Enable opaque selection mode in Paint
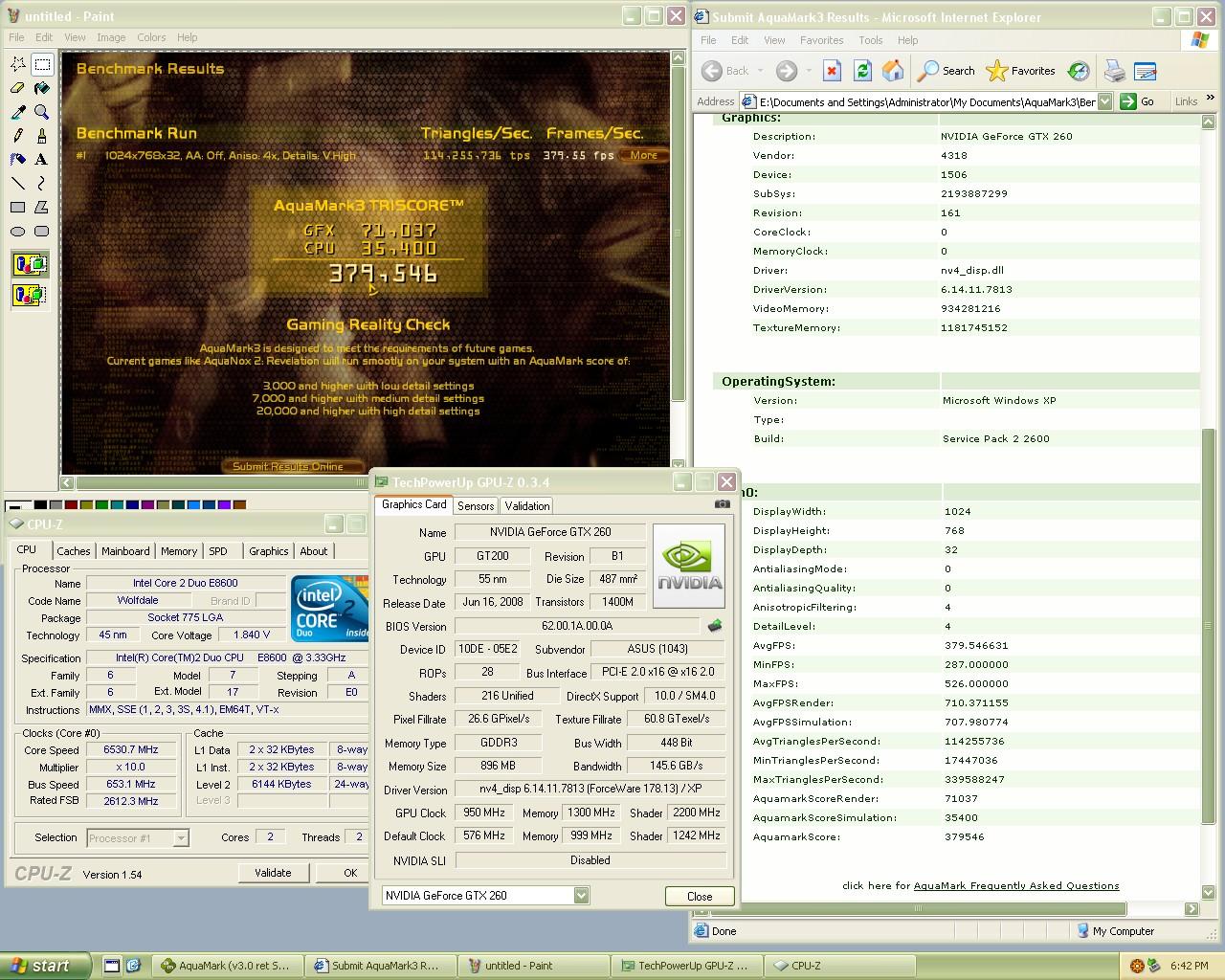Image resolution: width=1225 pixels, height=980 pixels. pyautogui.click(x=30, y=264)
